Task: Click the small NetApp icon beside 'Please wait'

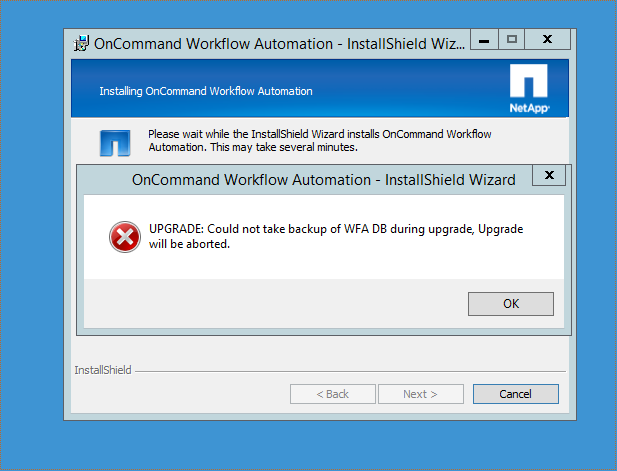Action: coord(115,141)
